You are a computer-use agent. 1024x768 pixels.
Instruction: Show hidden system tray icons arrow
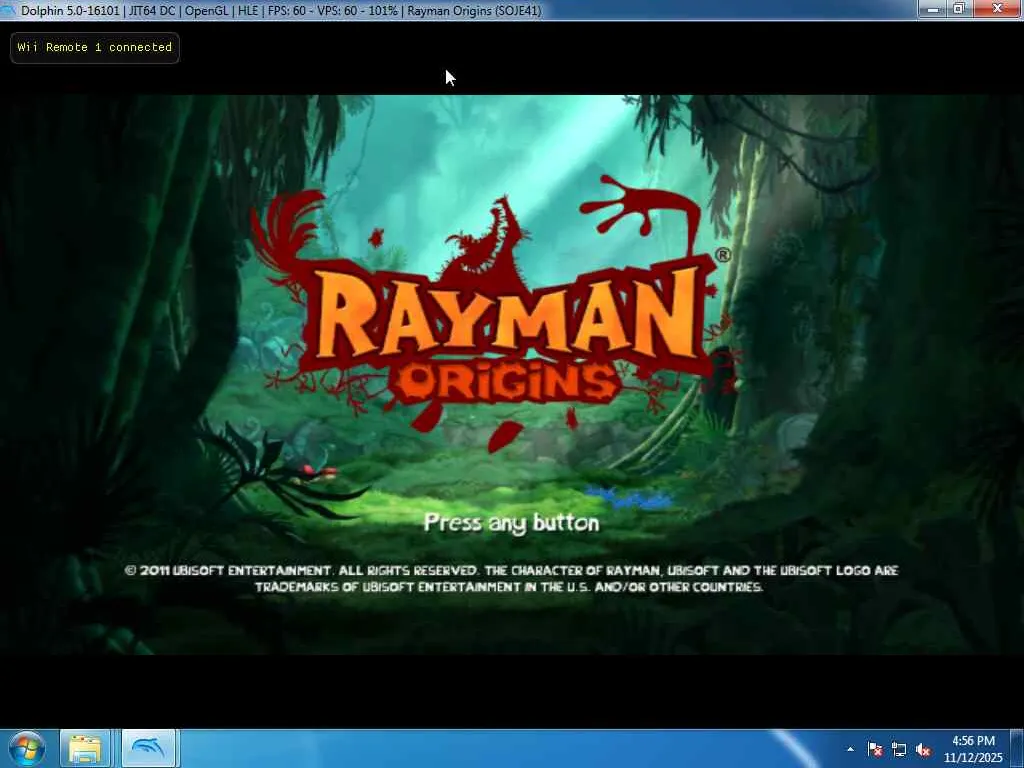(x=850, y=749)
